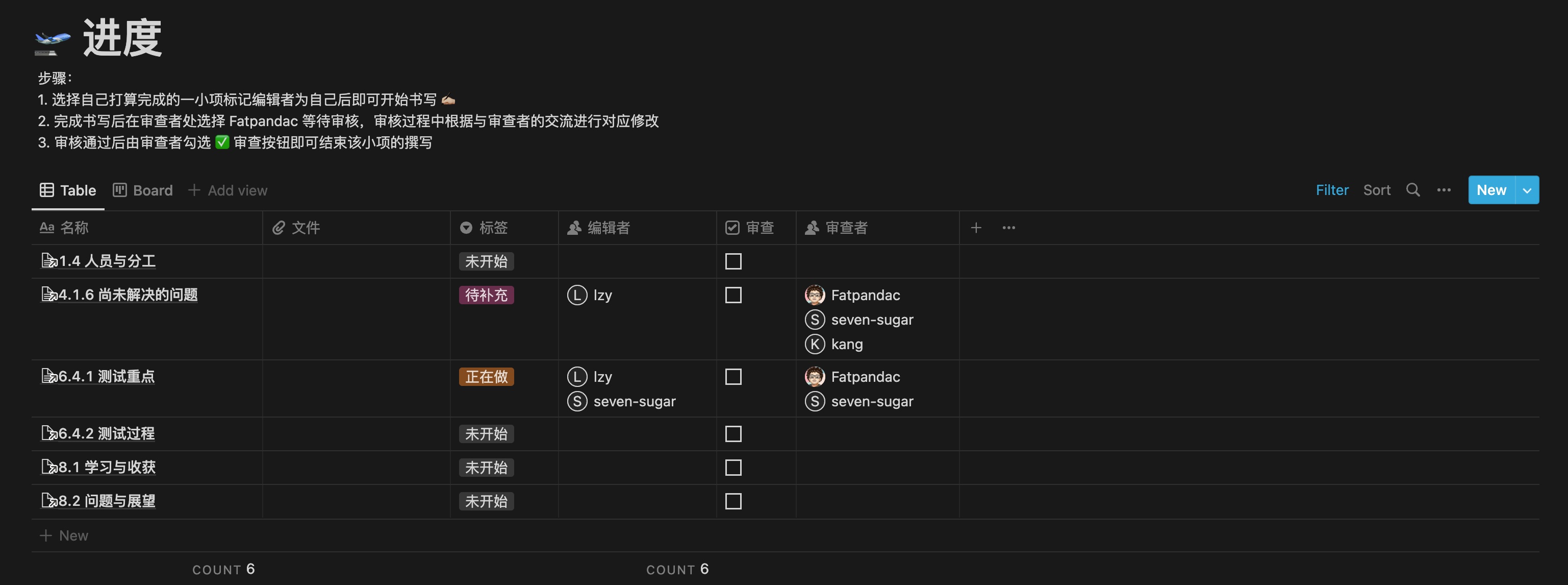The image size is (1568, 585).
Task: Click the Filter icon
Action: click(x=1331, y=190)
